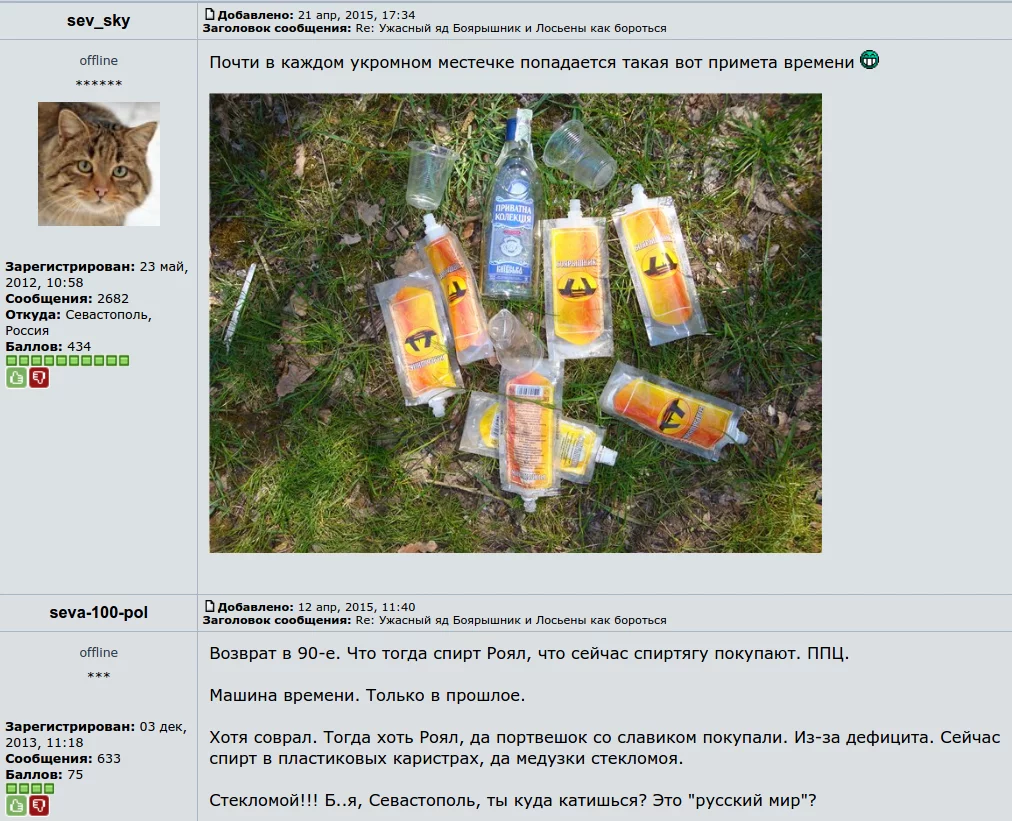This screenshot has height=821, width=1012.
Task: Click sev_sky's green reputation bar
Action: tap(68, 361)
